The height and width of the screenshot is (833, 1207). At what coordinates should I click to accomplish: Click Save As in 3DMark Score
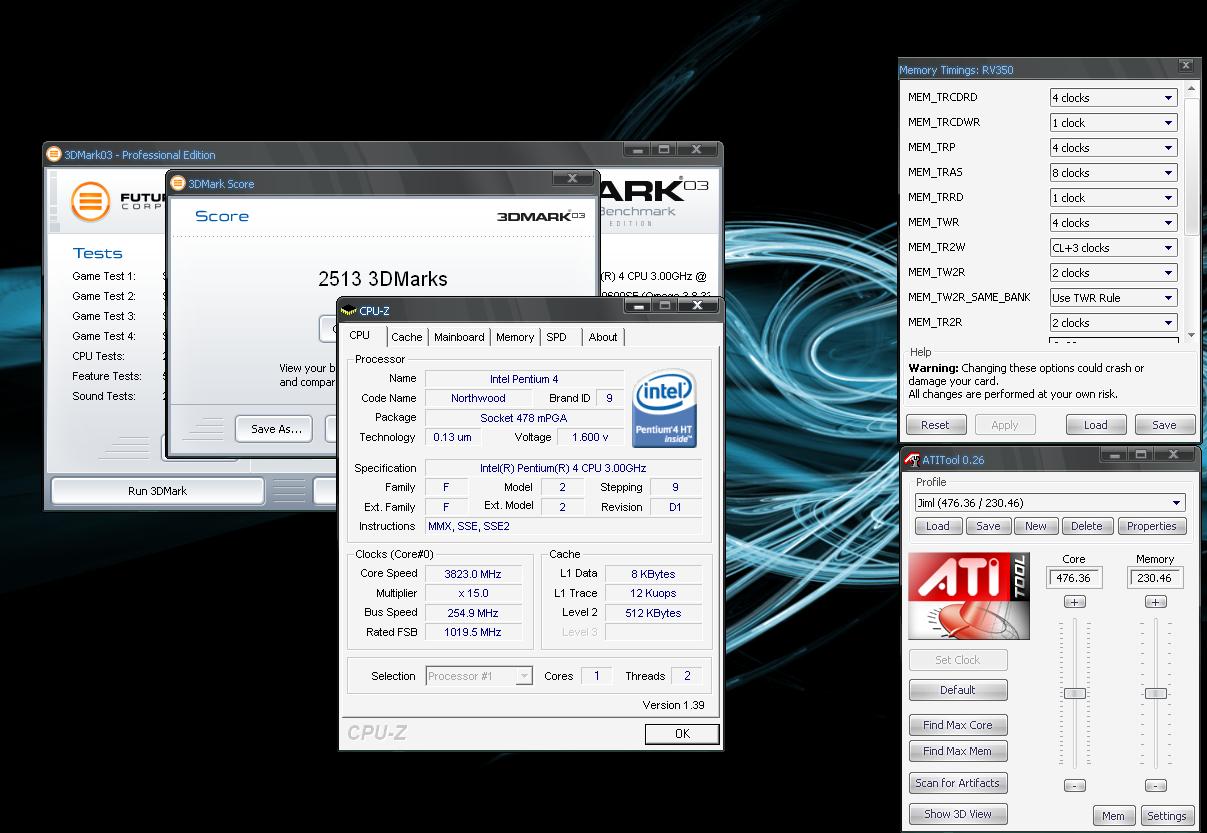click(x=276, y=429)
